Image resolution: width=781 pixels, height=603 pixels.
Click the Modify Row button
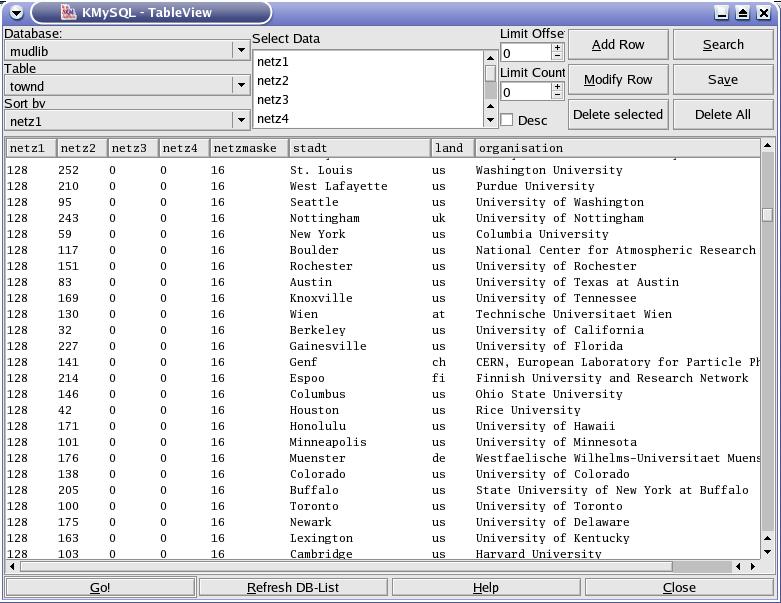click(x=618, y=80)
